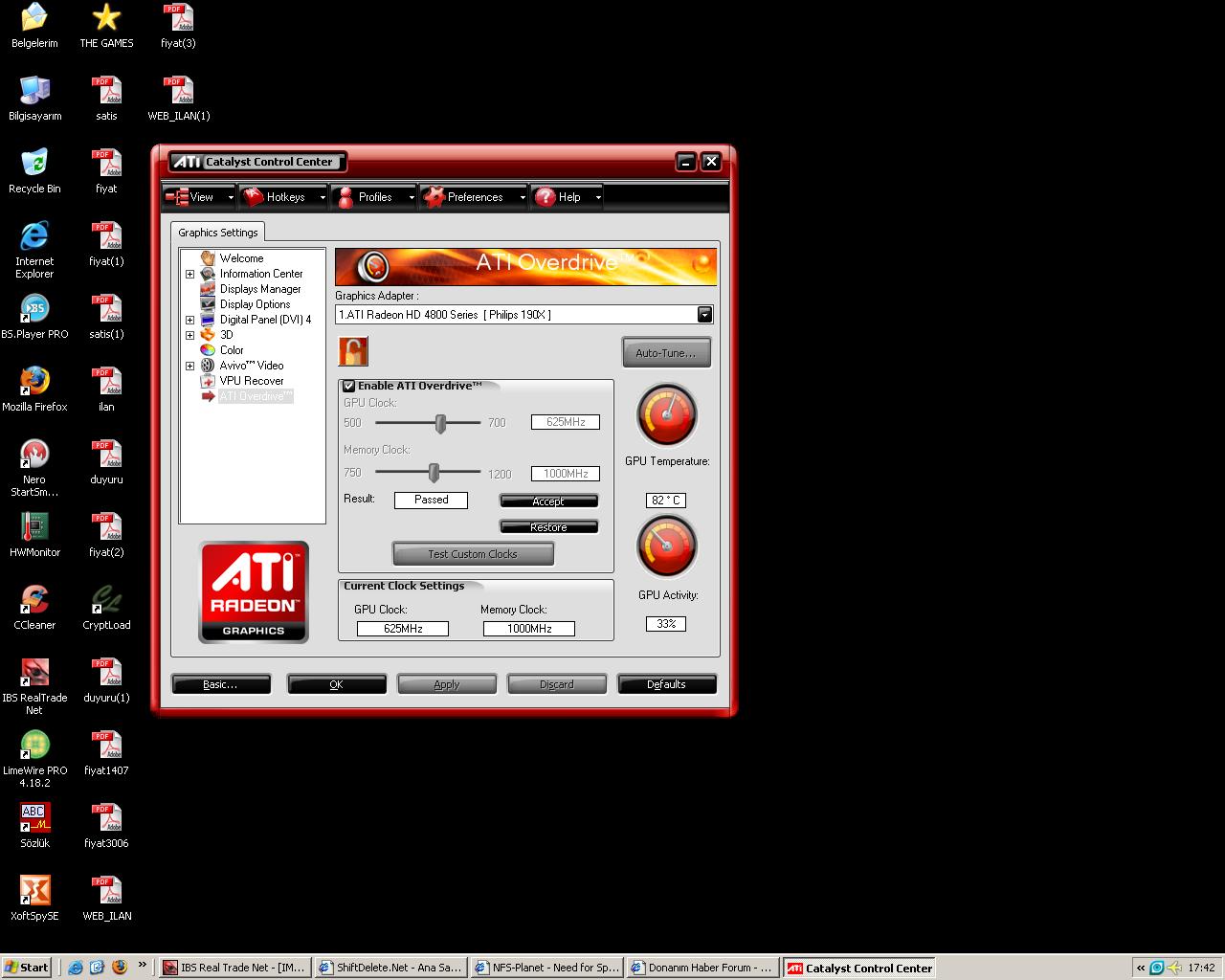Screen dimensions: 1225x980
Task: Click the Overdrive lock icon
Action: [x=353, y=351]
